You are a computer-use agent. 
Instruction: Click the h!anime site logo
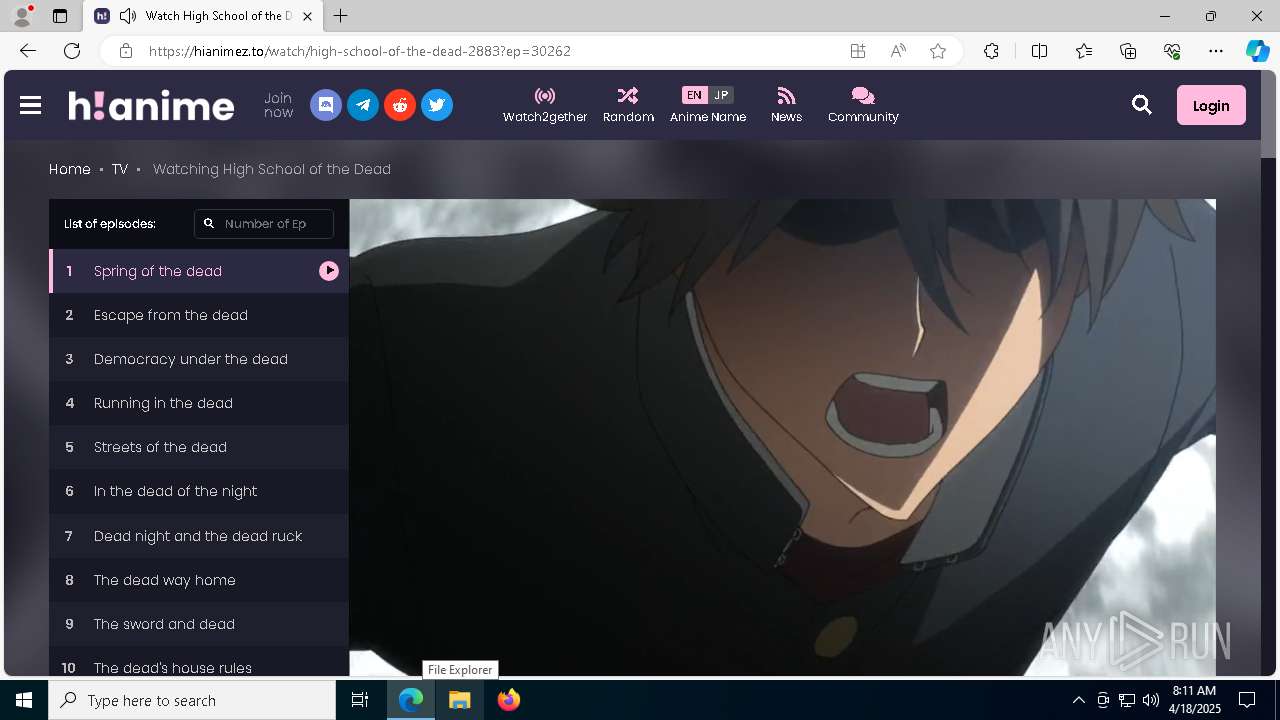tap(151, 105)
